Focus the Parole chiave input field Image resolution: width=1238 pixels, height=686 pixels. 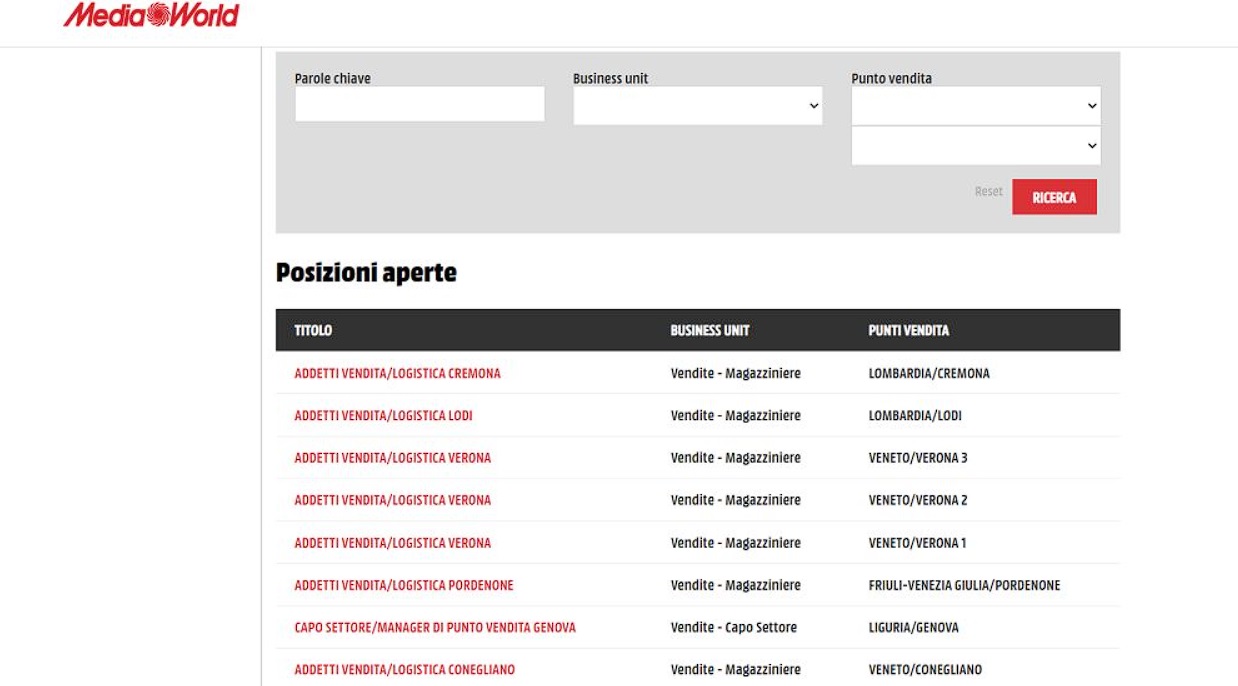click(x=420, y=104)
